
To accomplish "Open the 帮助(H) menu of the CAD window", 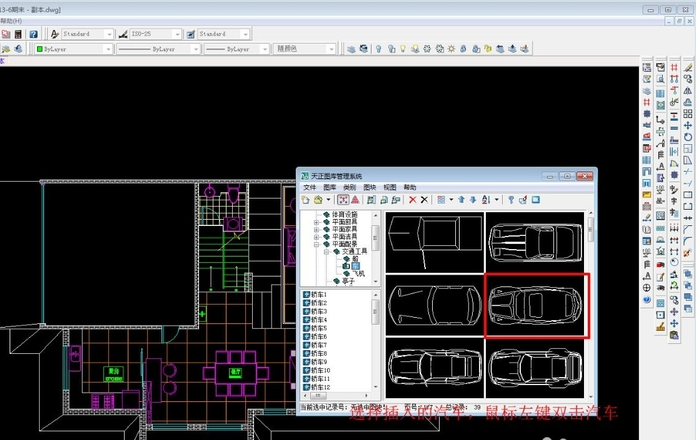I will point(11,21).
